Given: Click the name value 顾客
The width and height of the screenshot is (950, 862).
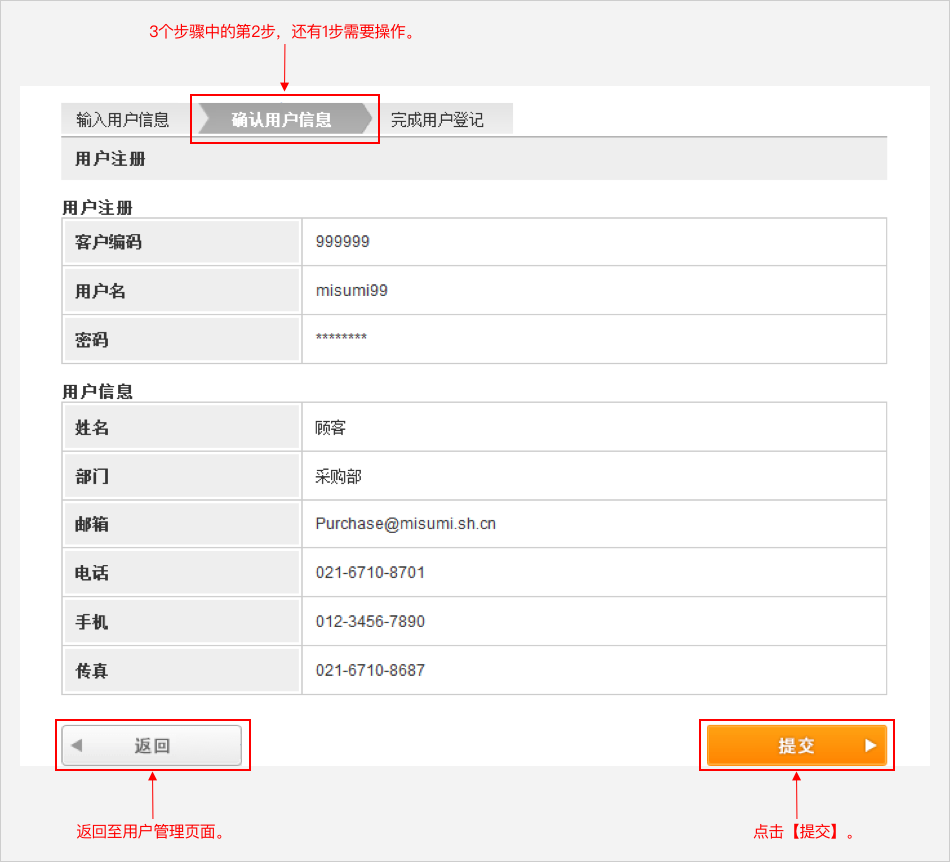Looking at the screenshot, I should click(x=331, y=428).
